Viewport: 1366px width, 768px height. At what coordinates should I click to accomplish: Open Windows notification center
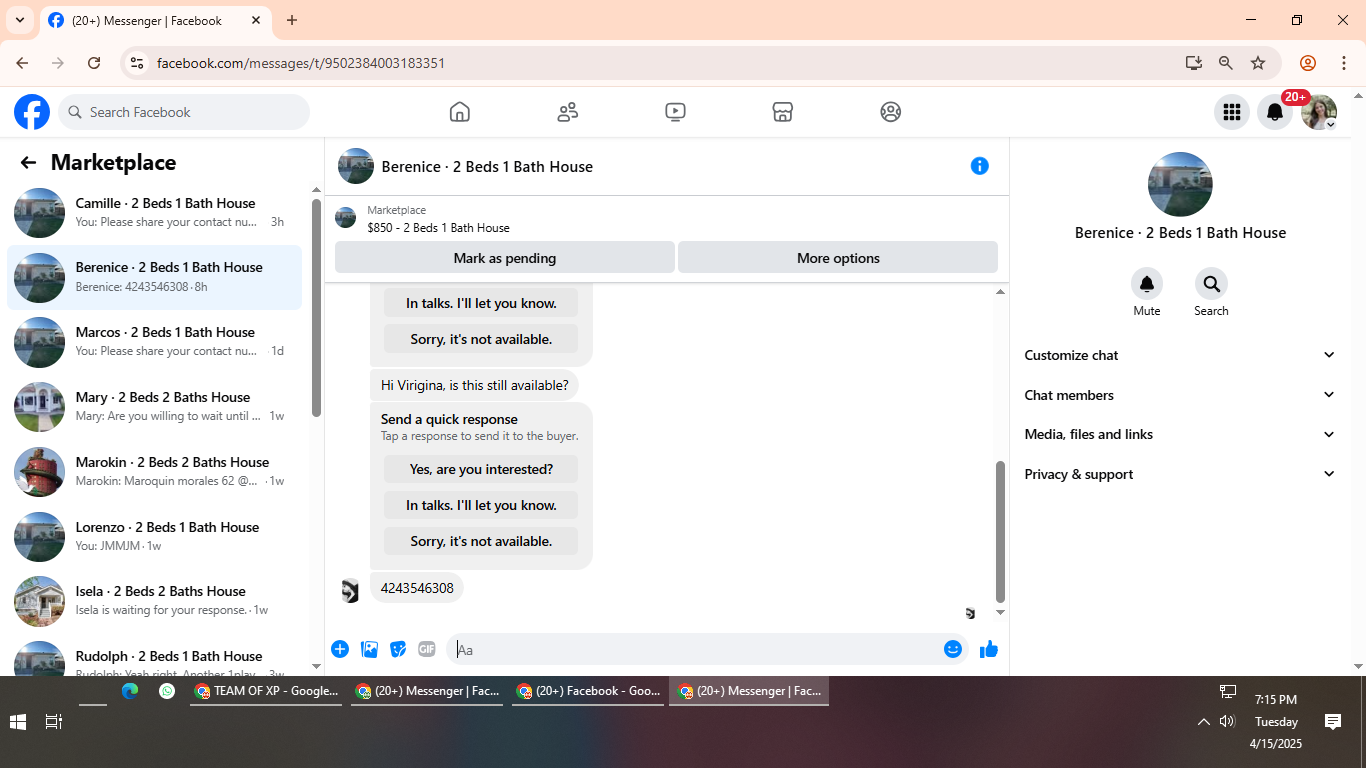[x=1332, y=721]
